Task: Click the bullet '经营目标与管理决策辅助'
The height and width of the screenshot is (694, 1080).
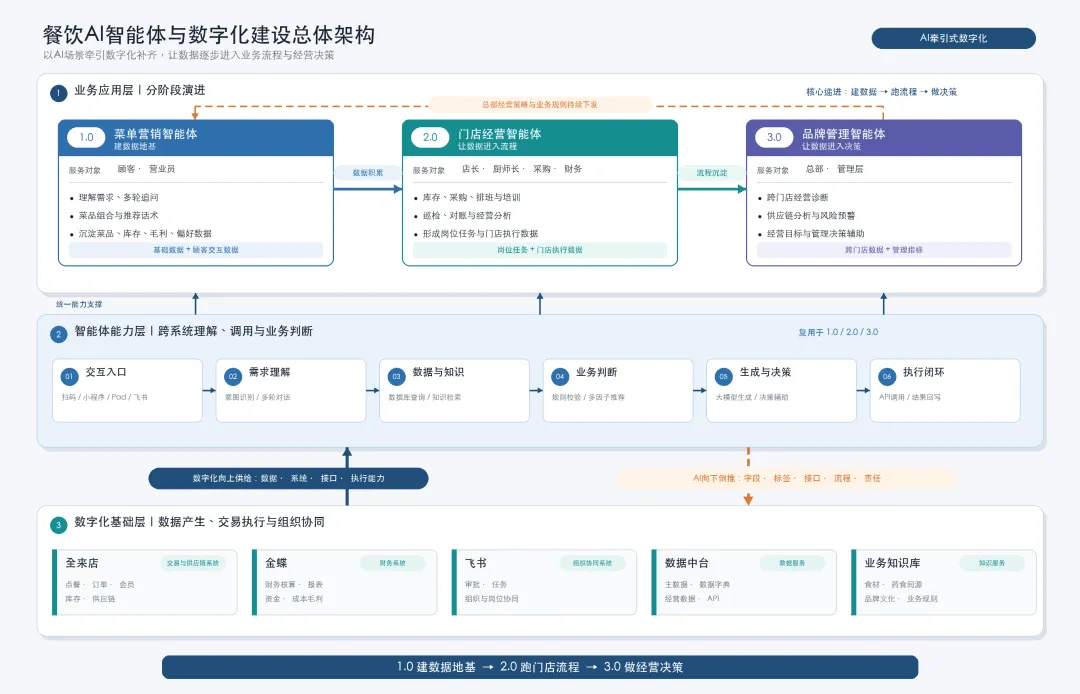Action: [816, 233]
